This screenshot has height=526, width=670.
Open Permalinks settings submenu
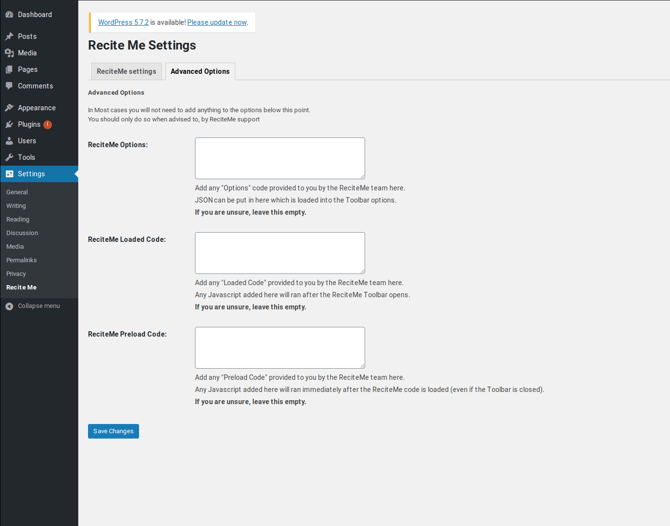tap(21, 260)
